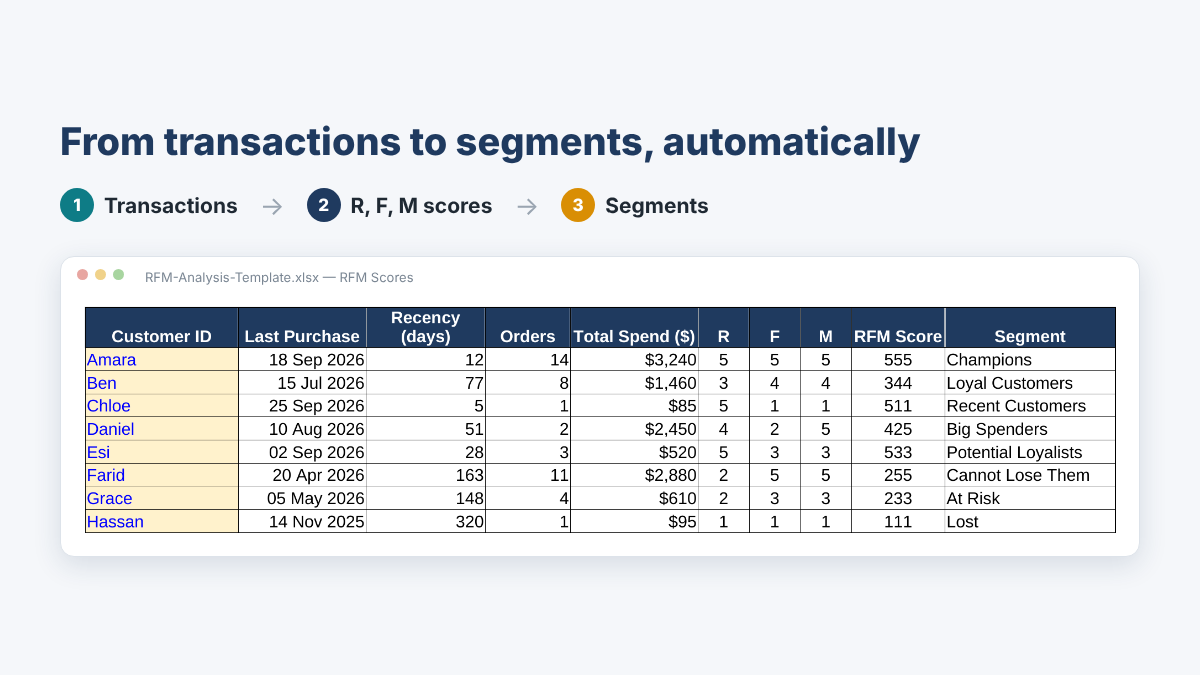
Task: Select RFM score "425"
Action: click(x=898, y=429)
